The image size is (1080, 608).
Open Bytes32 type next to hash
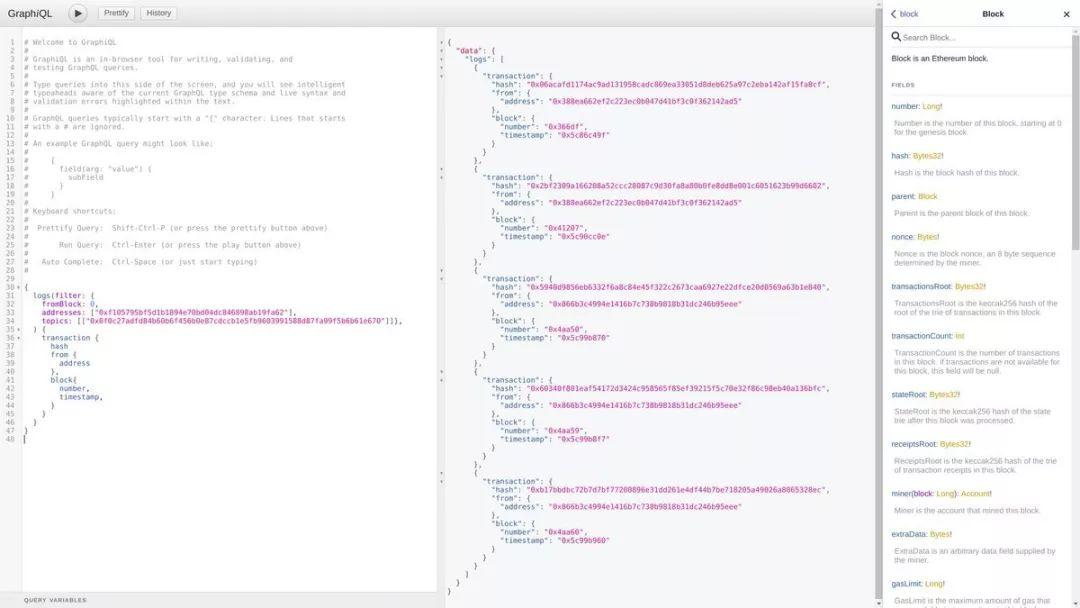[926, 156]
